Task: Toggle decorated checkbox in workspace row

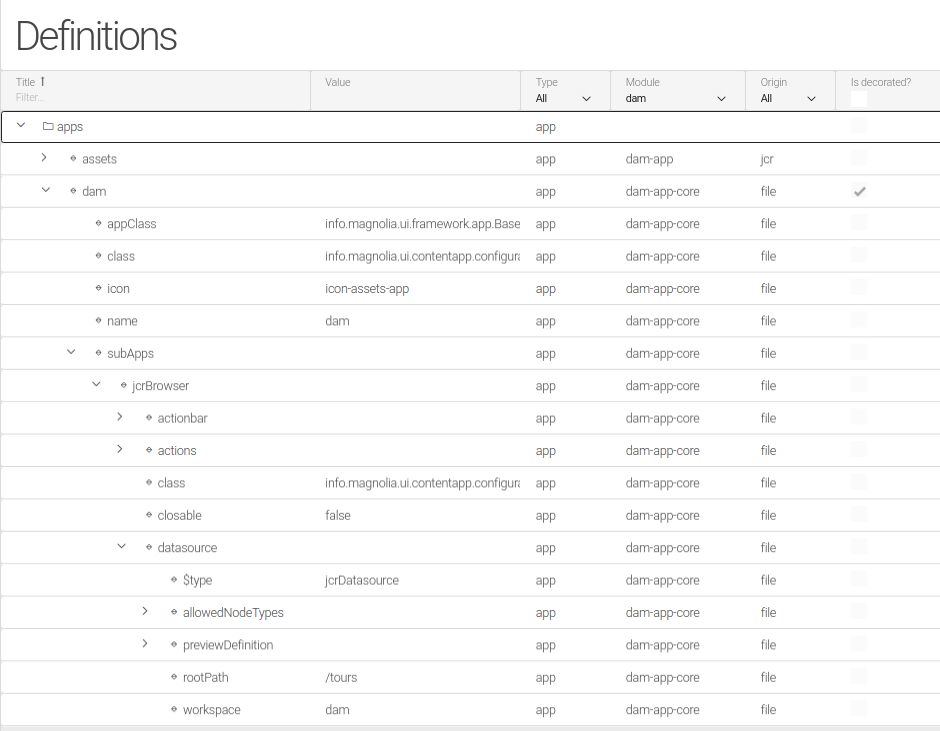Action: point(858,708)
